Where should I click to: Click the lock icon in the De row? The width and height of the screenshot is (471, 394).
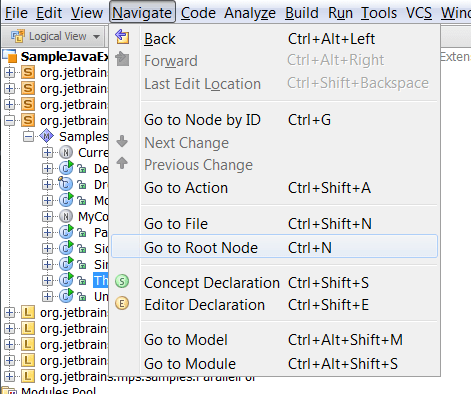click(x=82, y=169)
